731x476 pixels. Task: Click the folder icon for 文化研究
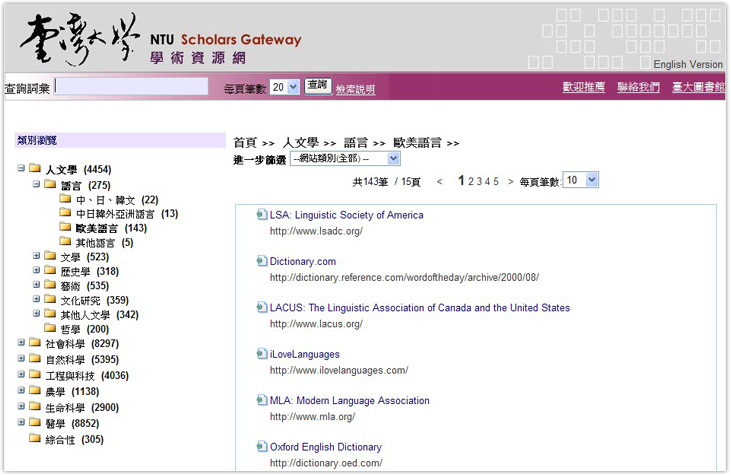tap(50, 299)
